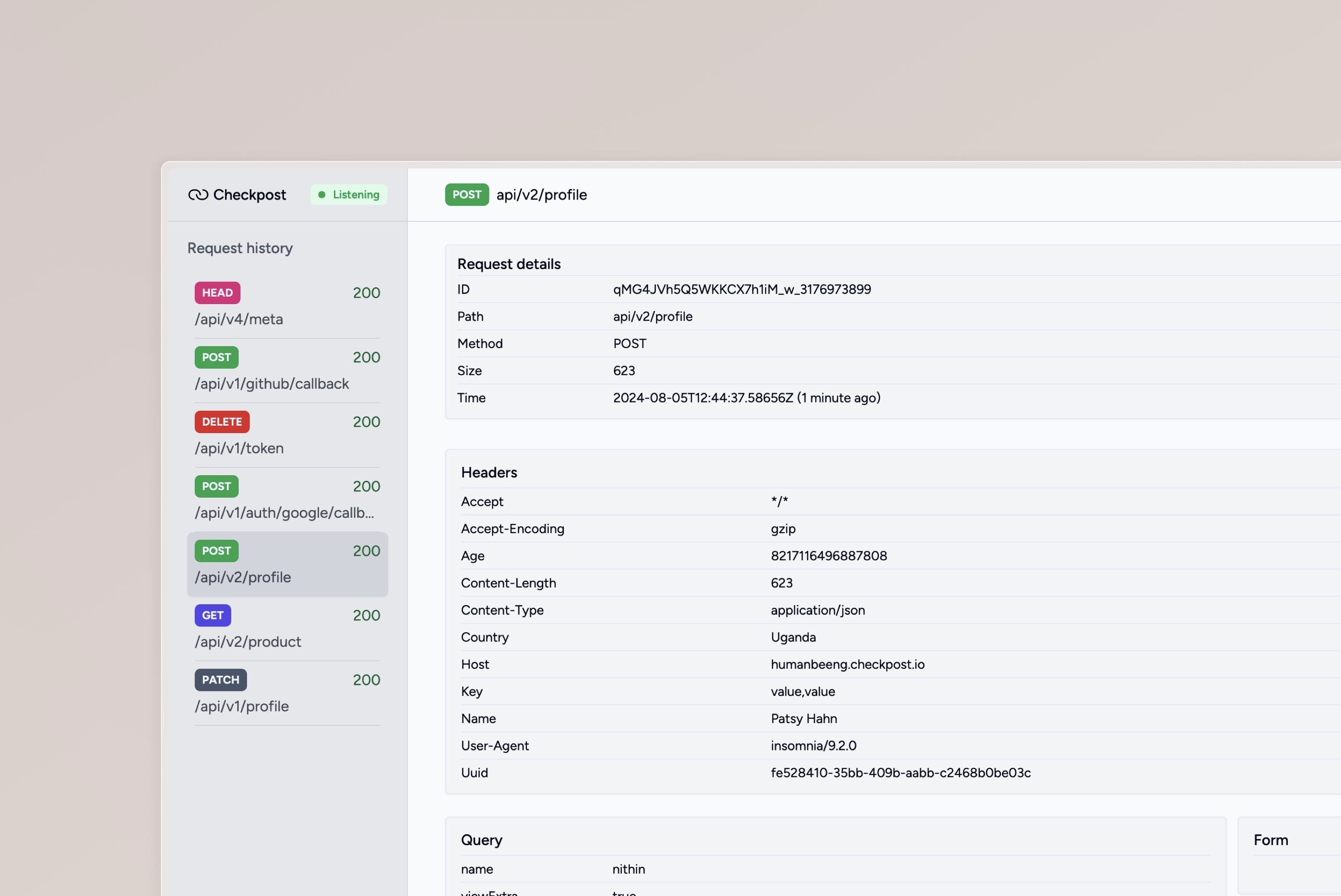This screenshot has height=896, width=1341.
Task: Click the dark PATCH method badge
Action: (221, 680)
